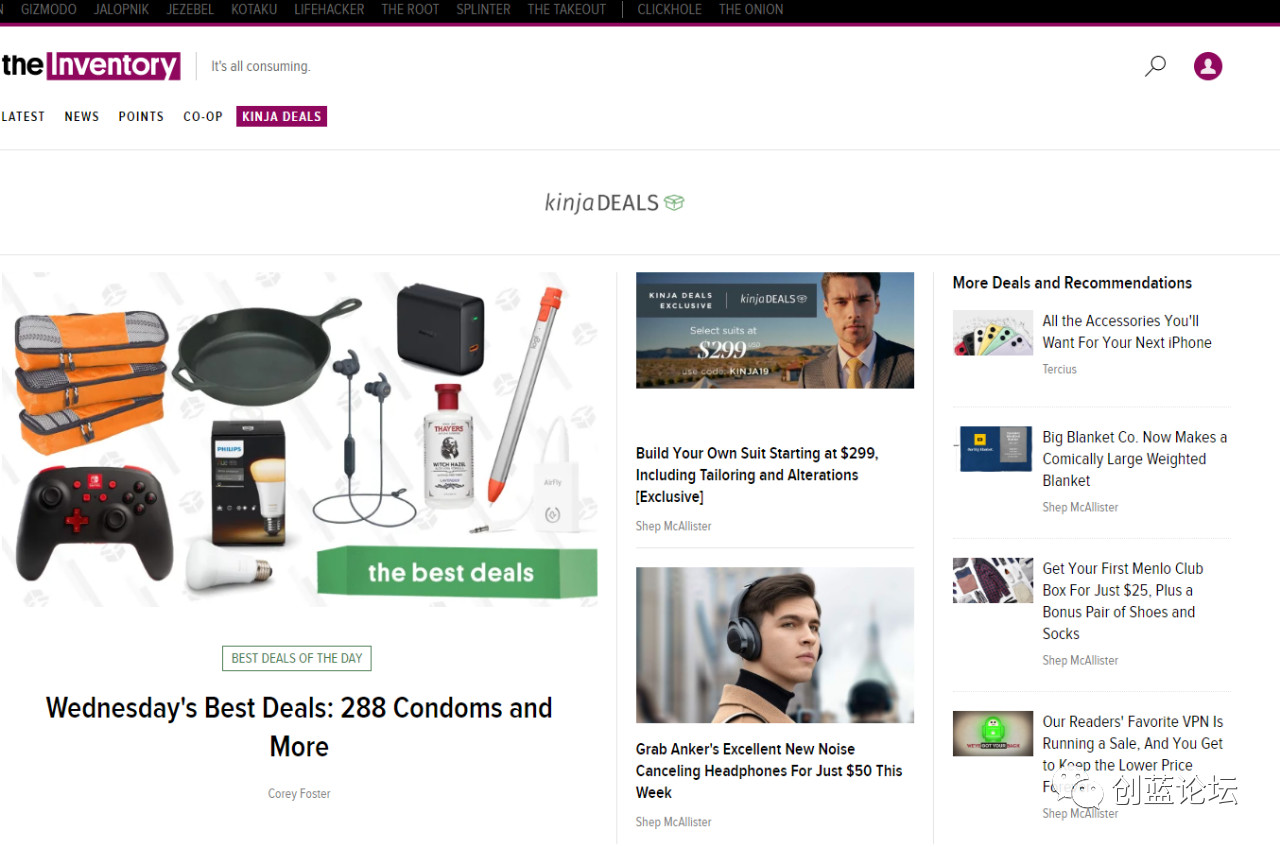
Task: Open The Onion network link
Action: 751,10
